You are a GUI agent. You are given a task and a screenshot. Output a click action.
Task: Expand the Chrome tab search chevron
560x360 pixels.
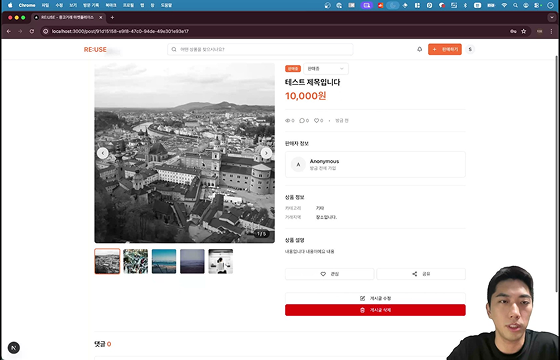point(552,18)
